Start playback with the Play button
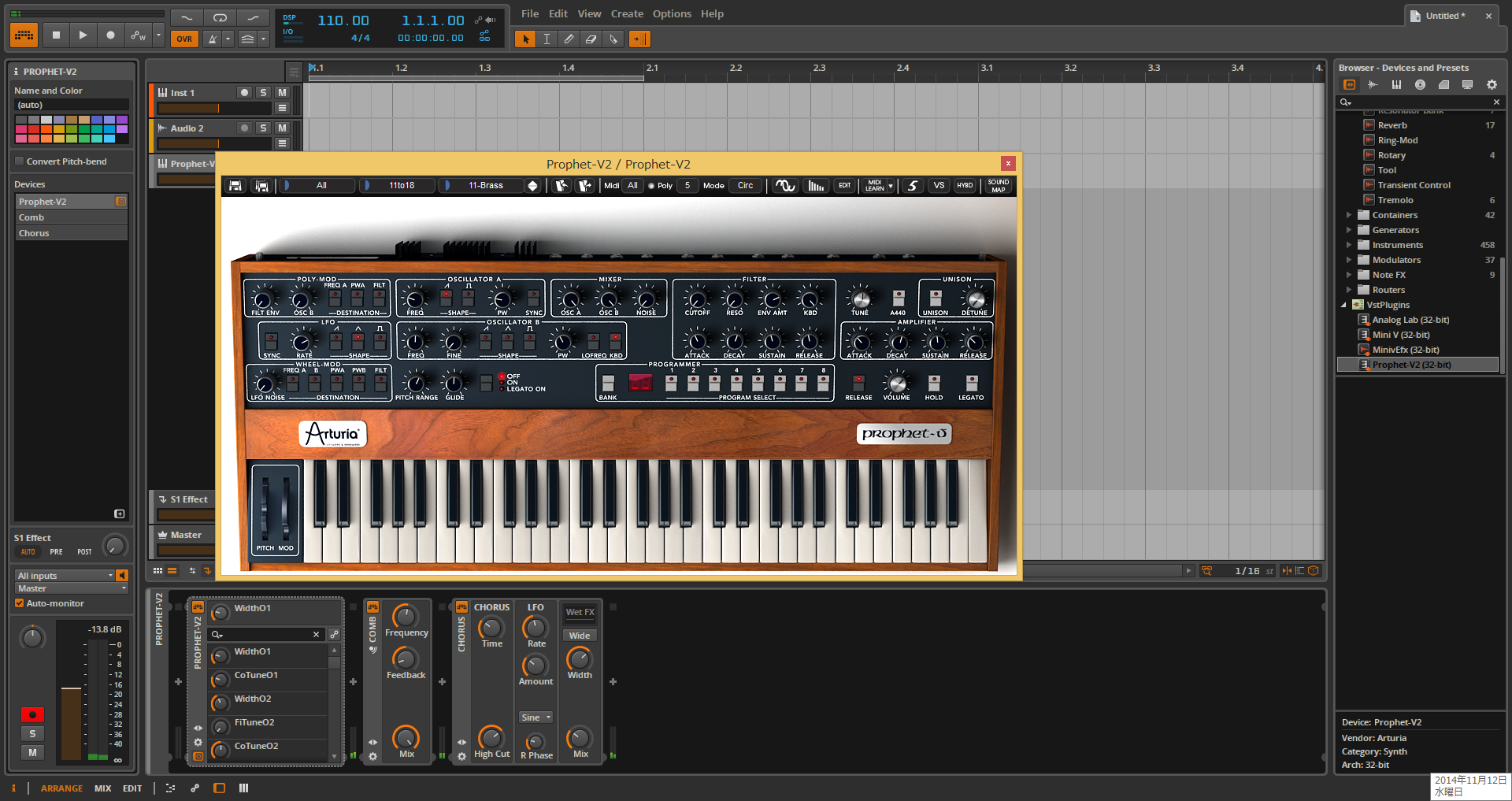The width and height of the screenshot is (1512, 801). [83, 35]
